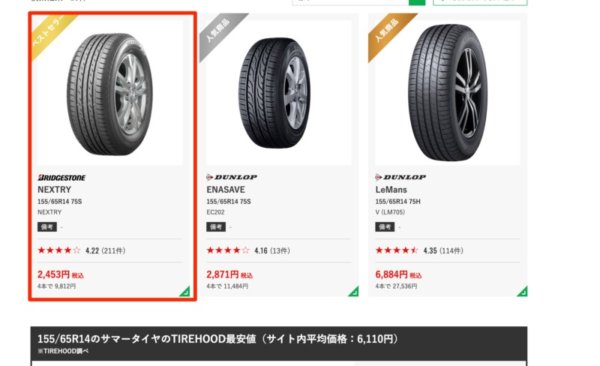Screen dimensions: 600x366
Task: Click the 4.22 star rating for NEXTRY
Action: [x=82, y=251]
